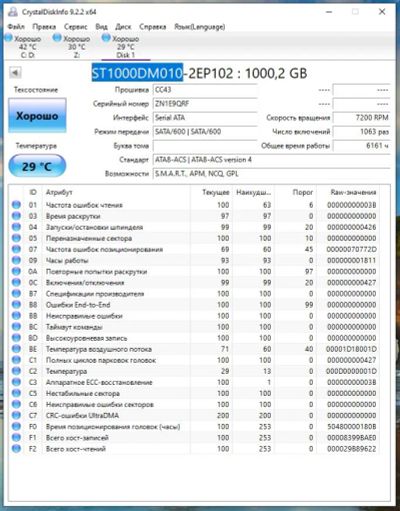
Task: Click the ST1000DM010-2EP102 disk model title
Action: [x=199, y=73]
